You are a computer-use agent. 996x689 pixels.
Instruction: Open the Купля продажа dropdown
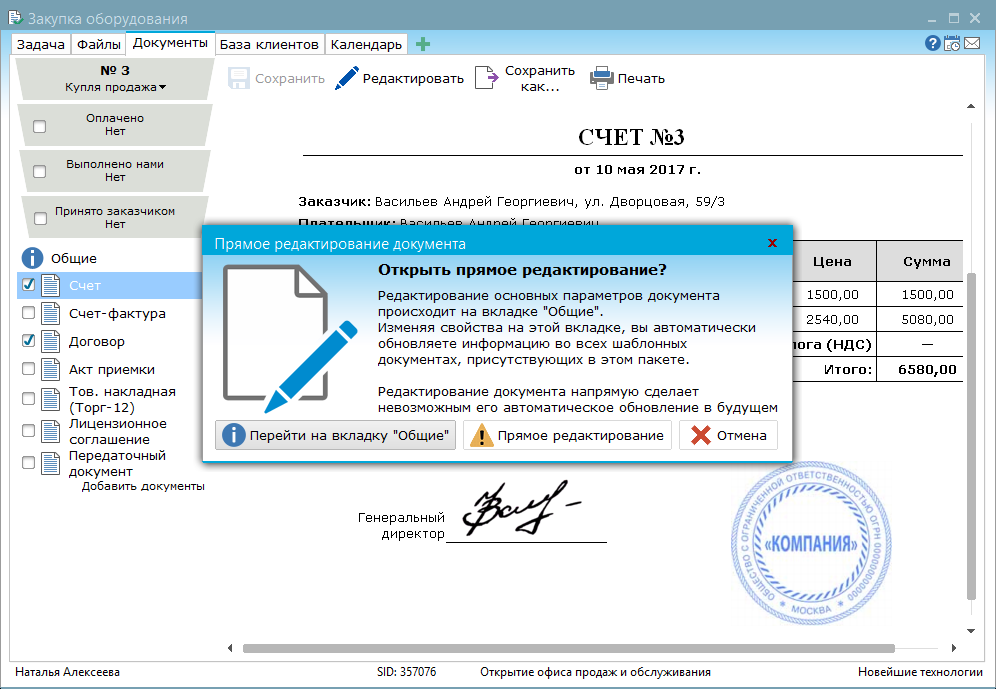click(x=116, y=87)
